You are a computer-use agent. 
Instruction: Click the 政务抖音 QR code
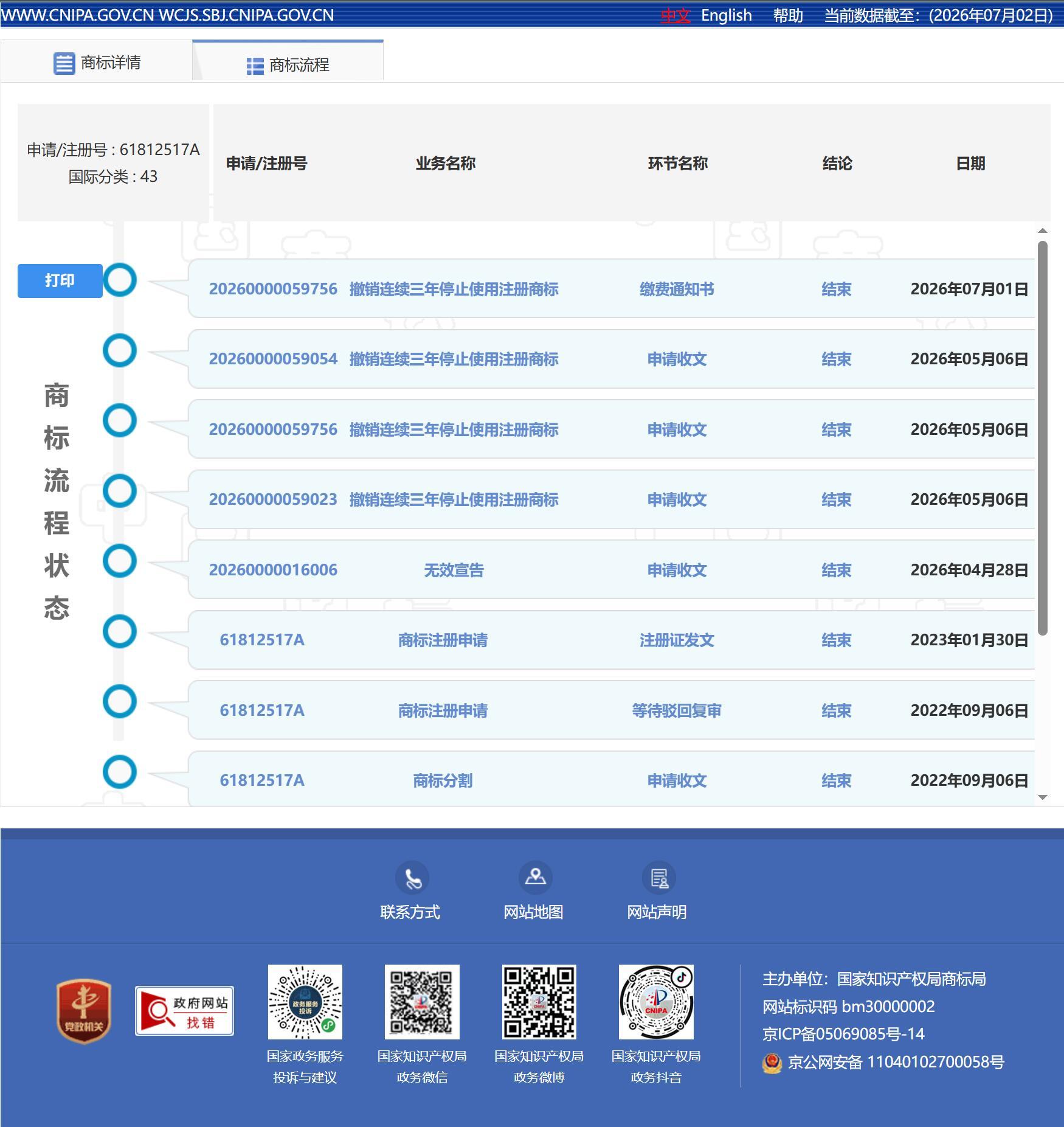click(x=656, y=1002)
